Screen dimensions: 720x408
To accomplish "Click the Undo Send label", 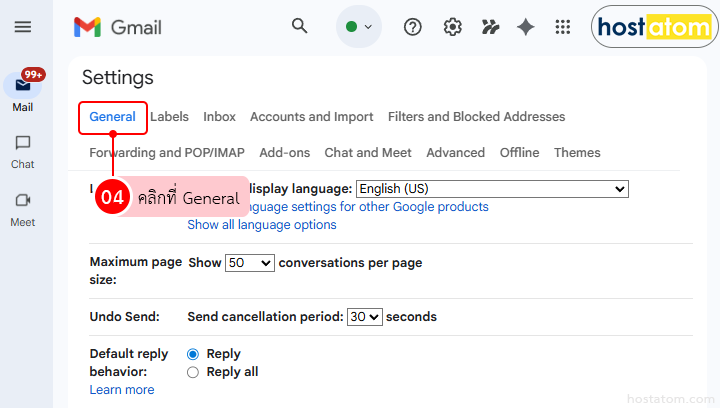I will (124, 317).
